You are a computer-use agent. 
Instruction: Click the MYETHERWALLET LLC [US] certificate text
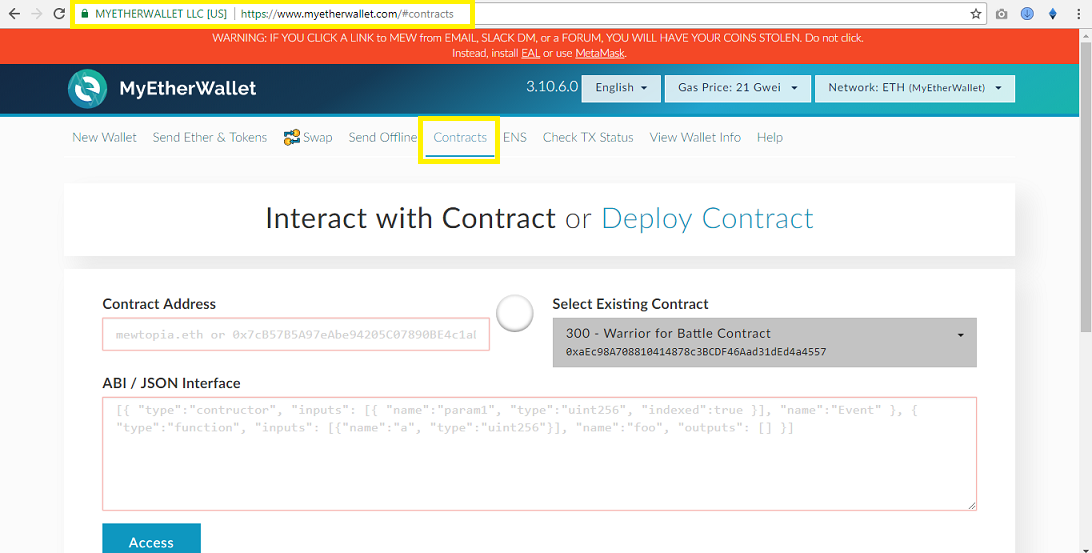(x=161, y=14)
